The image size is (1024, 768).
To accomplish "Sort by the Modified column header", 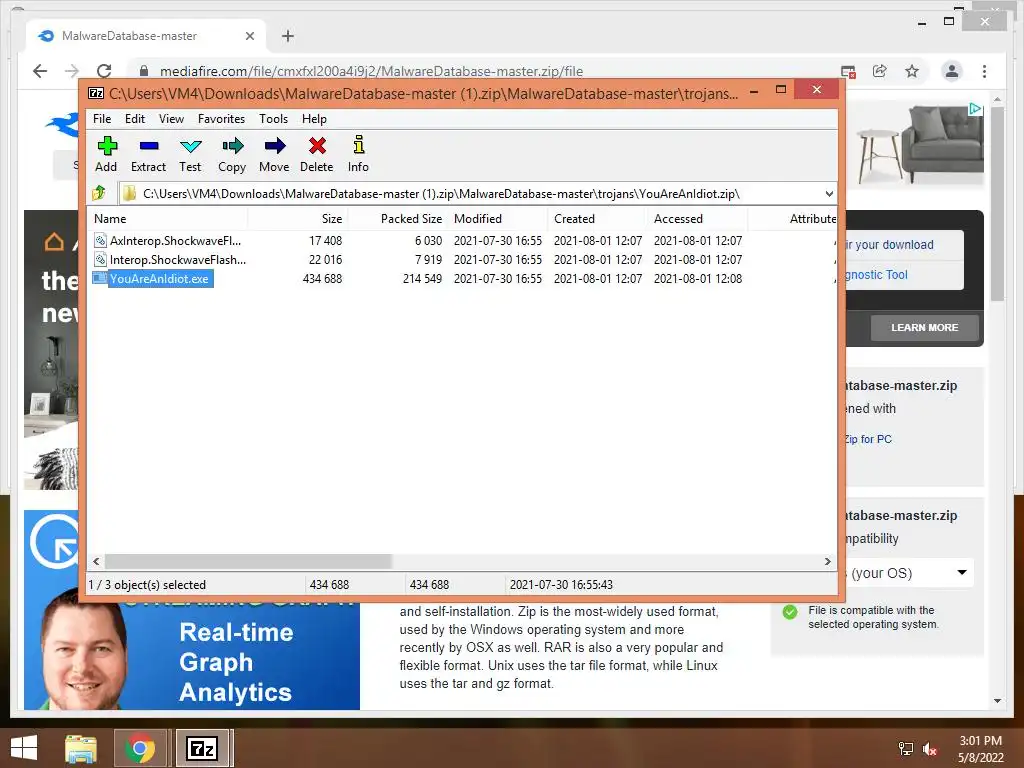I will point(498,219).
